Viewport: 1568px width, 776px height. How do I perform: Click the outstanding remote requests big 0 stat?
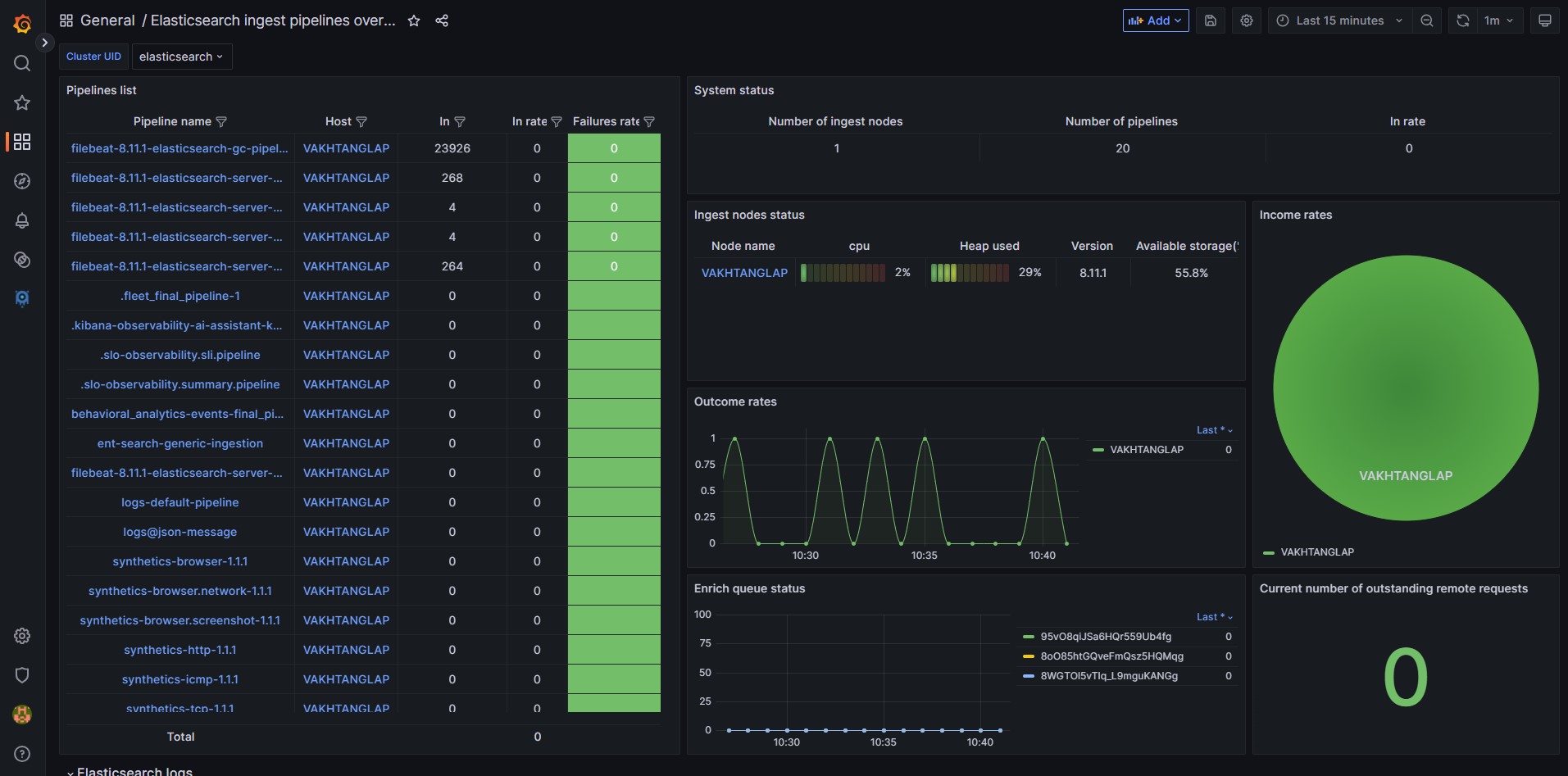(1405, 677)
